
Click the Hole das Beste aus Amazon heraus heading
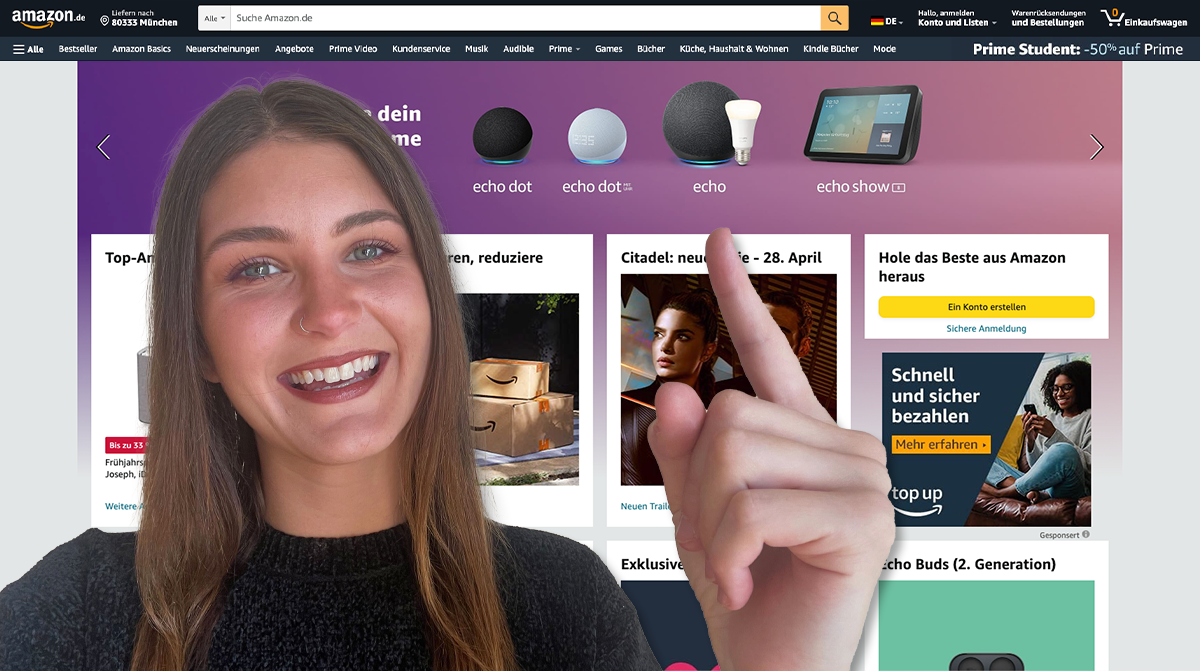coord(972,267)
